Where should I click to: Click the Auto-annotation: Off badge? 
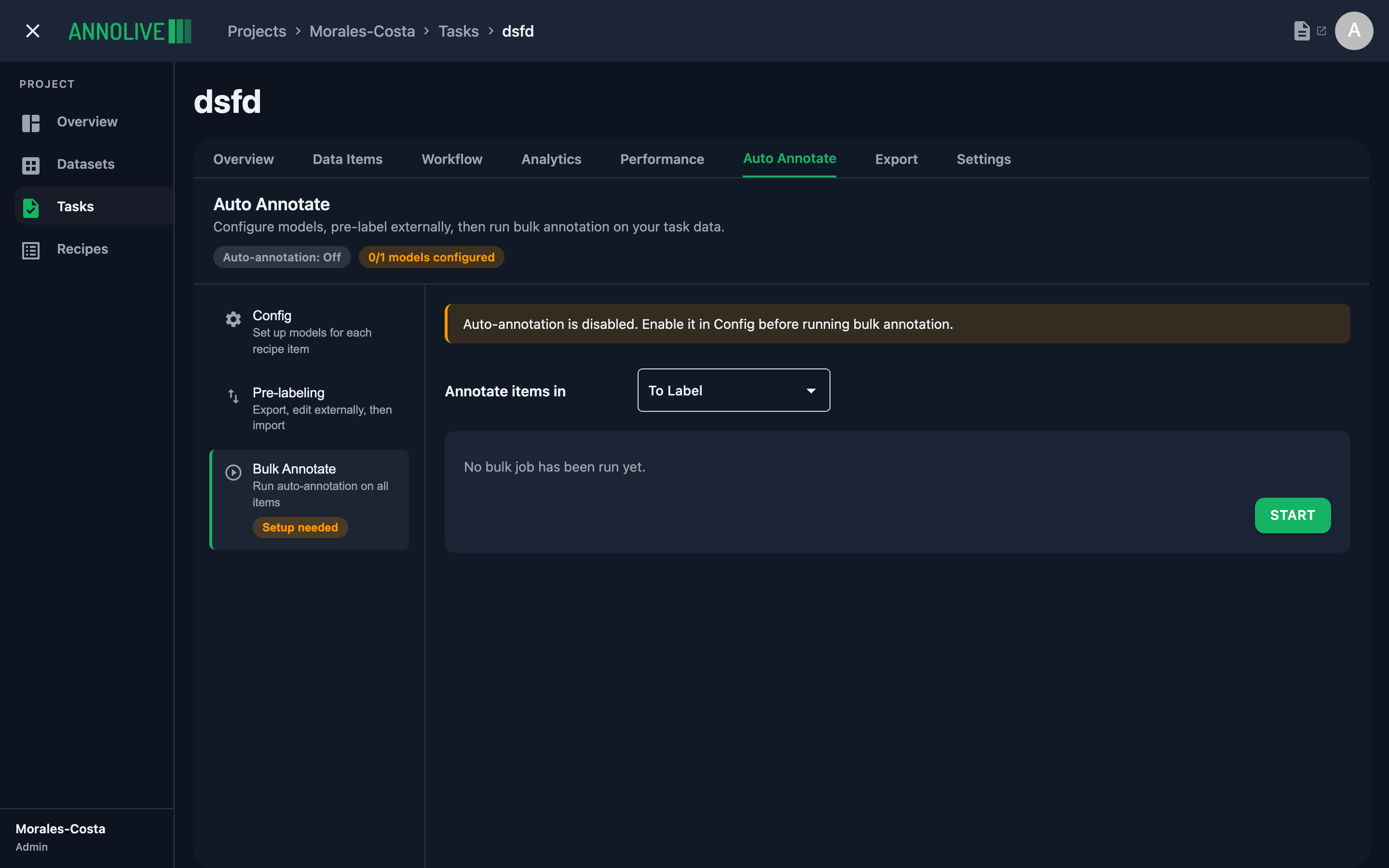[282, 257]
